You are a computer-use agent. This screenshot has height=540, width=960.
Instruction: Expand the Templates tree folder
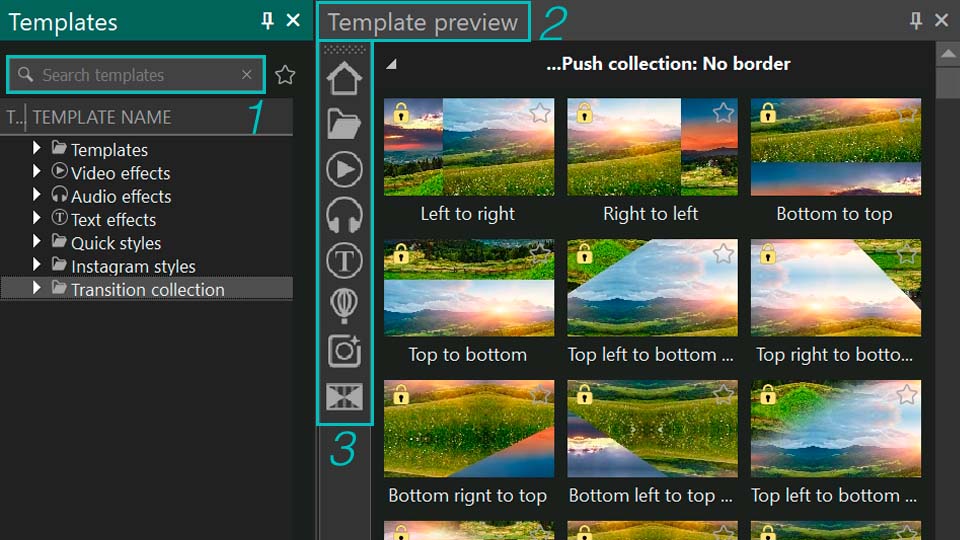36,148
